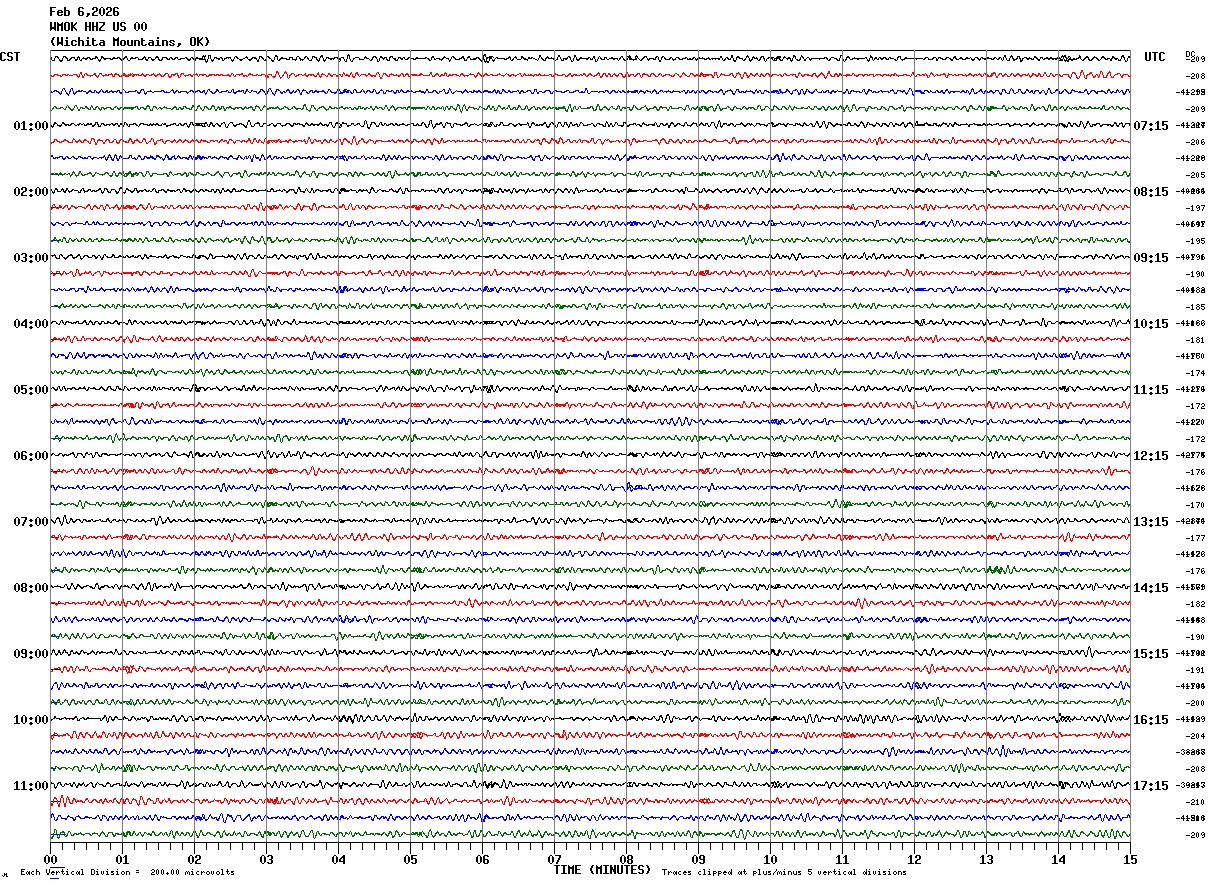Pick the 07:00 CST time marker
Screen dimensions: 1210x886
[30, 522]
